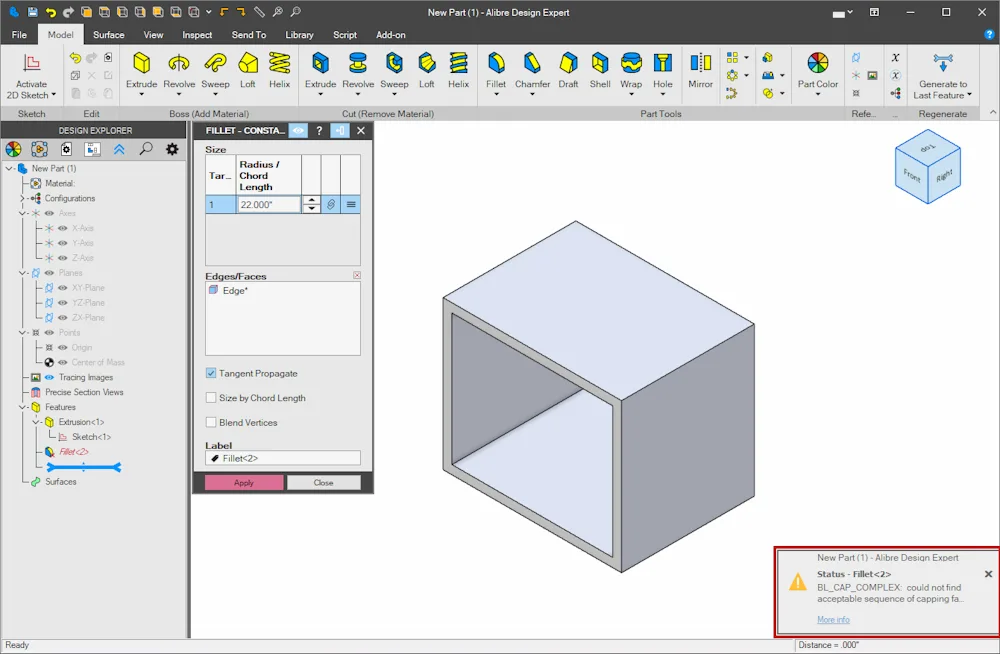
Task: Select the Fillet<2> feature in tree
Action: click(73, 452)
